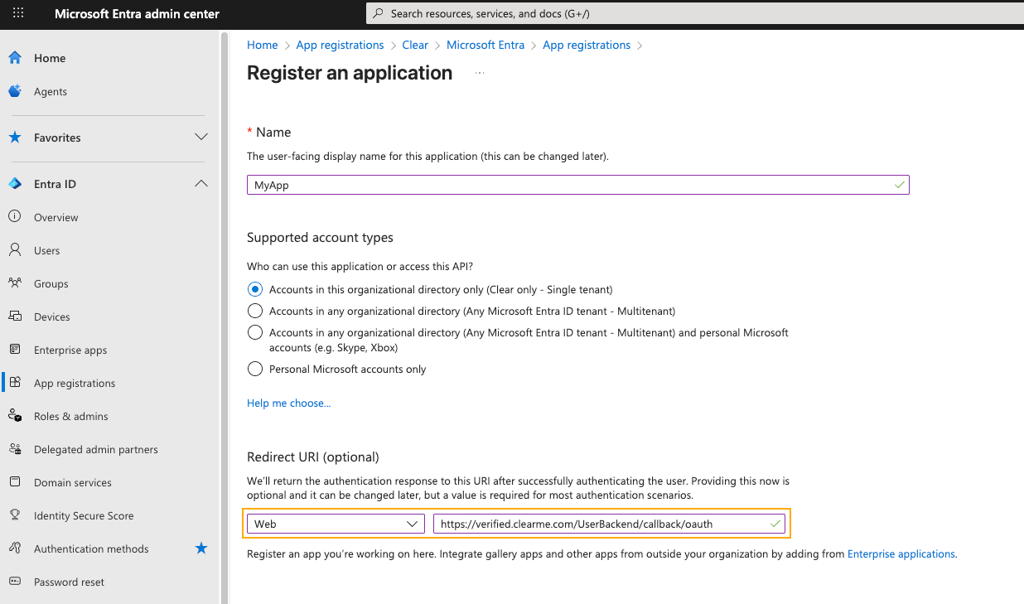Click the Redirect URI input field
Viewport: 1024px width, 604px height.
609,524
